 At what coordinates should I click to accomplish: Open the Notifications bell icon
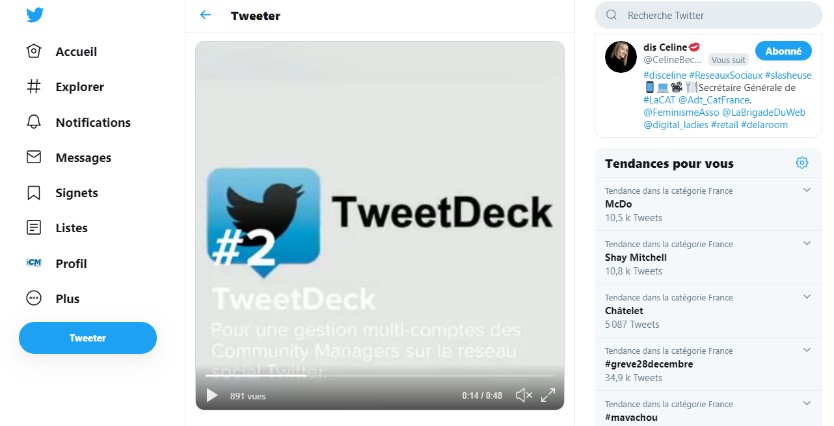pos(34,122)
